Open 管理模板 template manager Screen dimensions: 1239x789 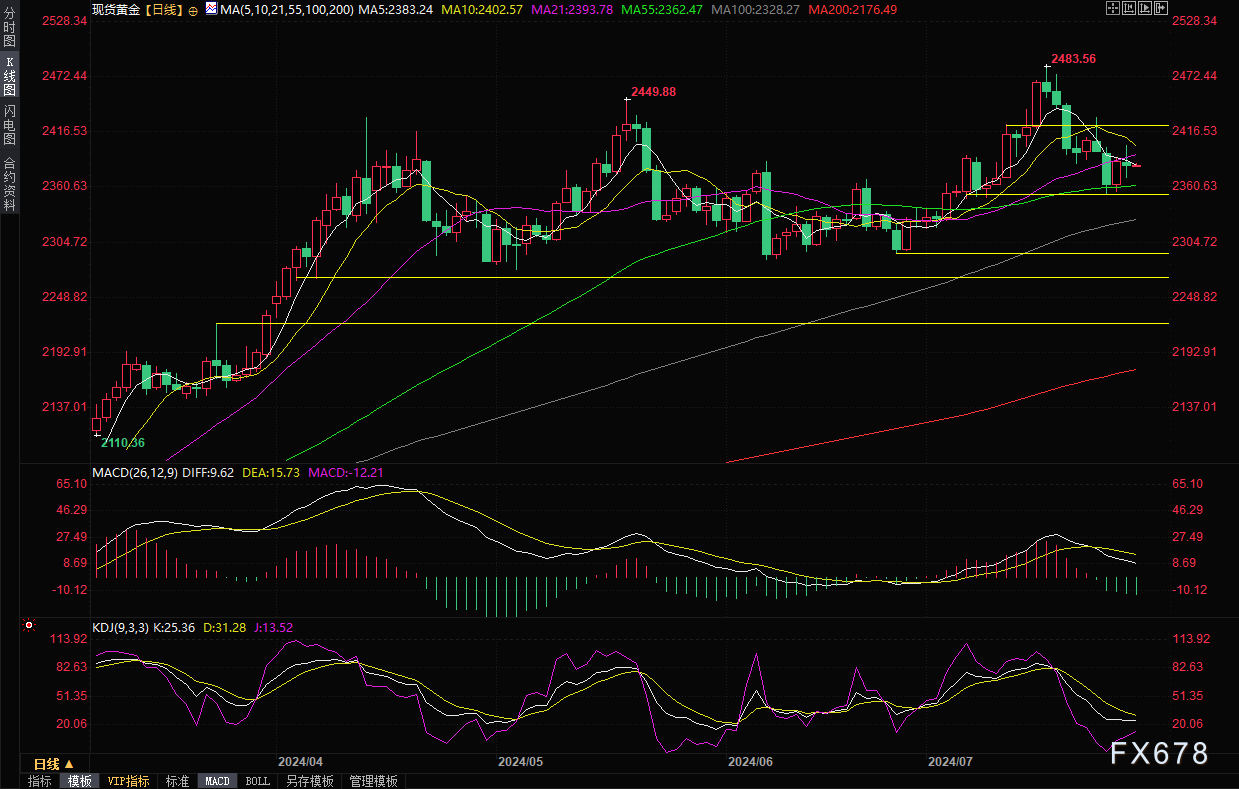[373, 781]
